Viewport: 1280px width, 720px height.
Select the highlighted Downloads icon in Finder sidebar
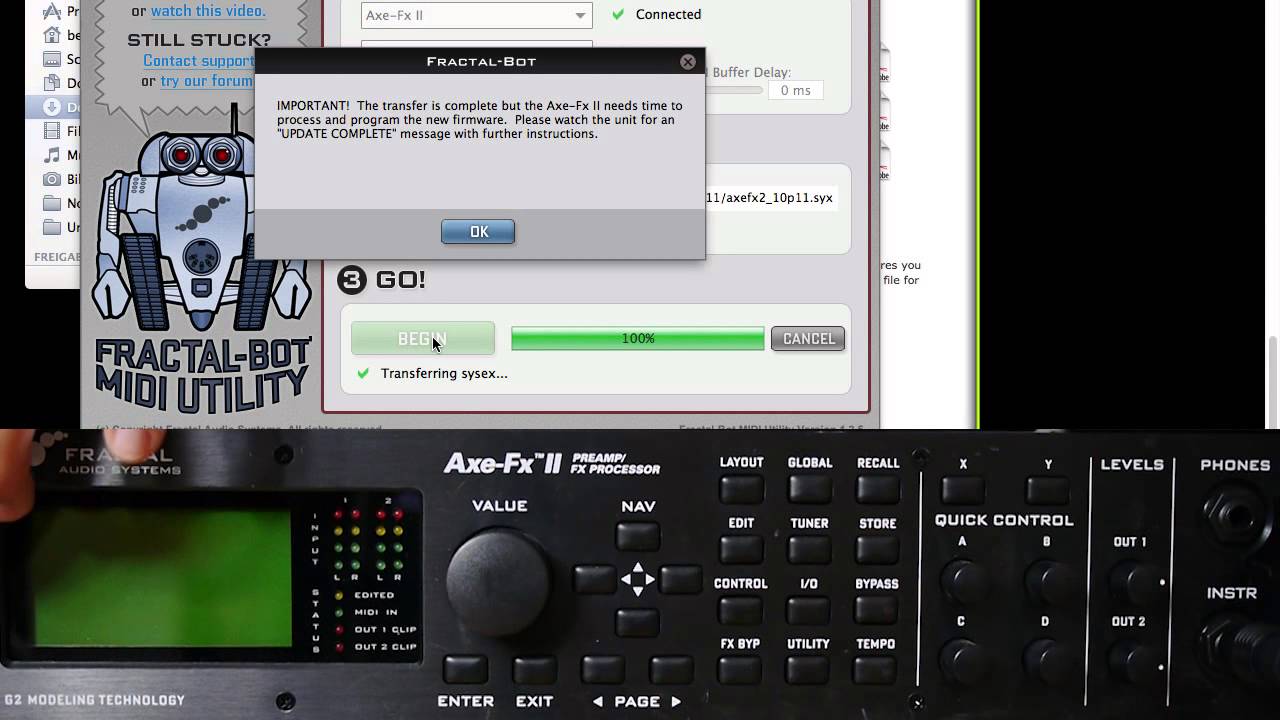tap(50, 107)
